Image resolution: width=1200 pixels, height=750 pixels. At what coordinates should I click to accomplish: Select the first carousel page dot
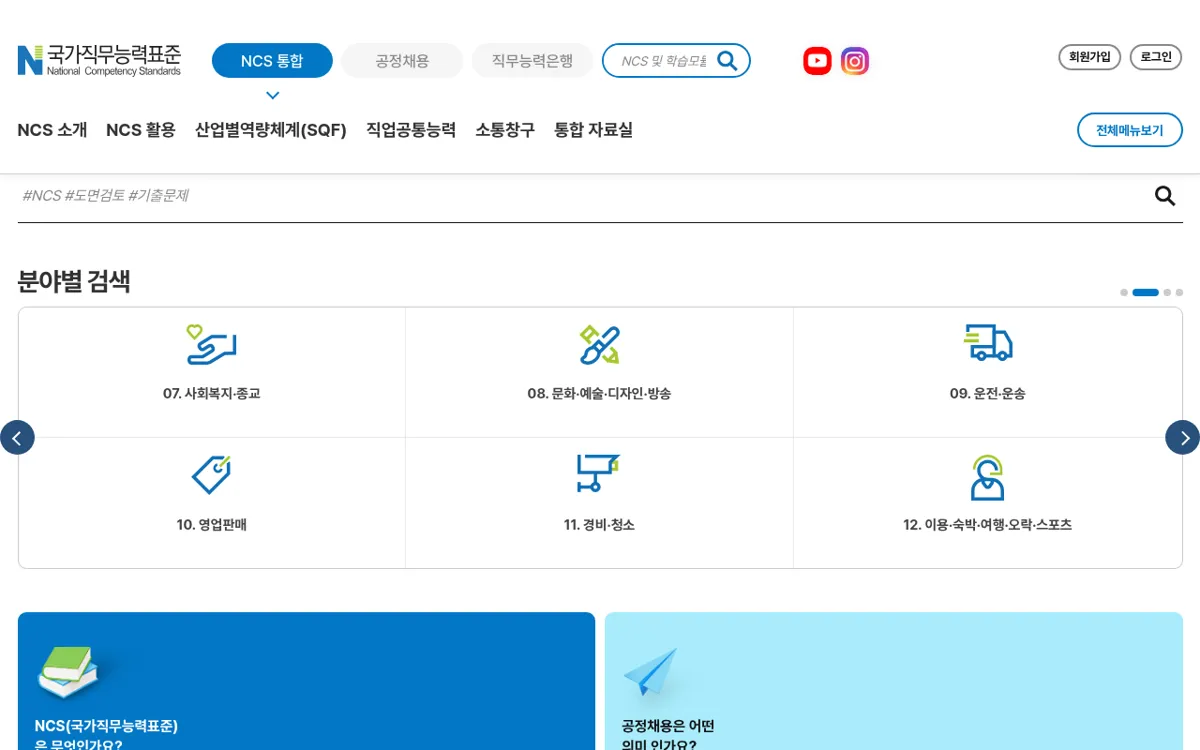point(1124,293)
